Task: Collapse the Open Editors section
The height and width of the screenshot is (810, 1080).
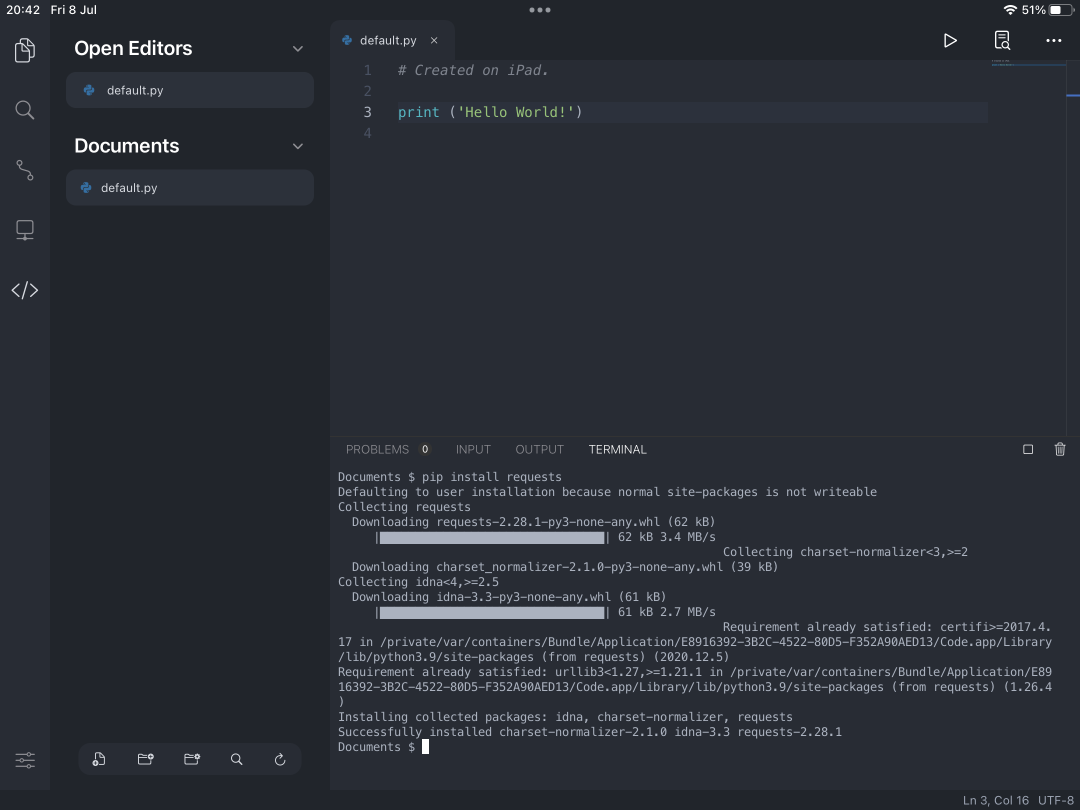Action: pos(297,49)
